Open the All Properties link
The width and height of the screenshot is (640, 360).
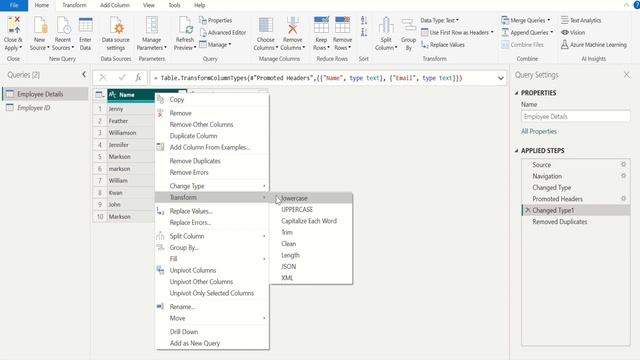tap(539, 131)
